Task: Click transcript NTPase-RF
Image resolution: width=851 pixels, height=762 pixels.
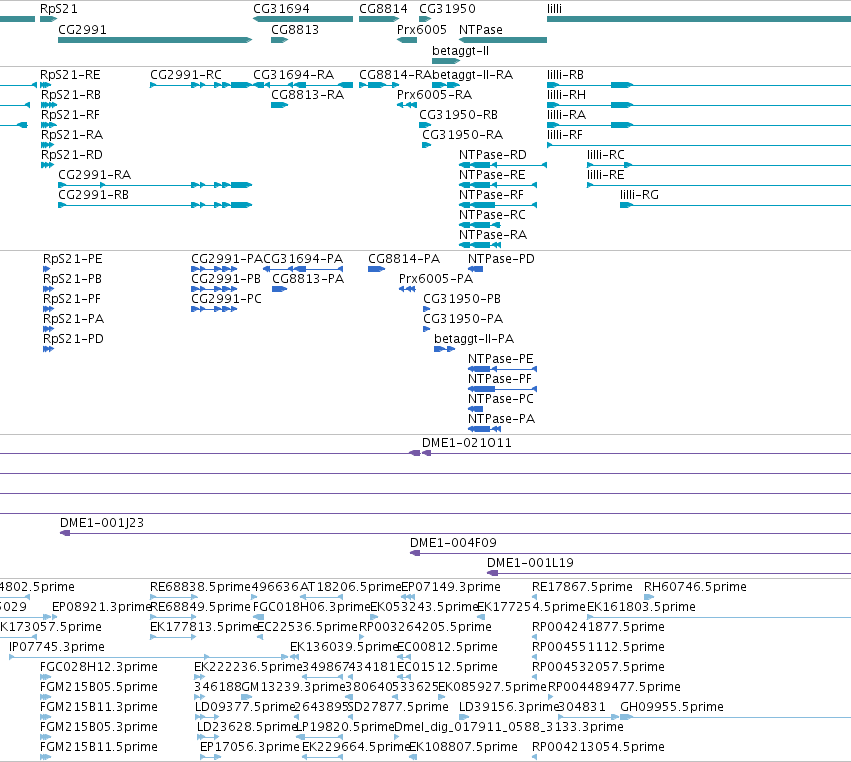Action: pyautogui.click(x=491, y=195)
